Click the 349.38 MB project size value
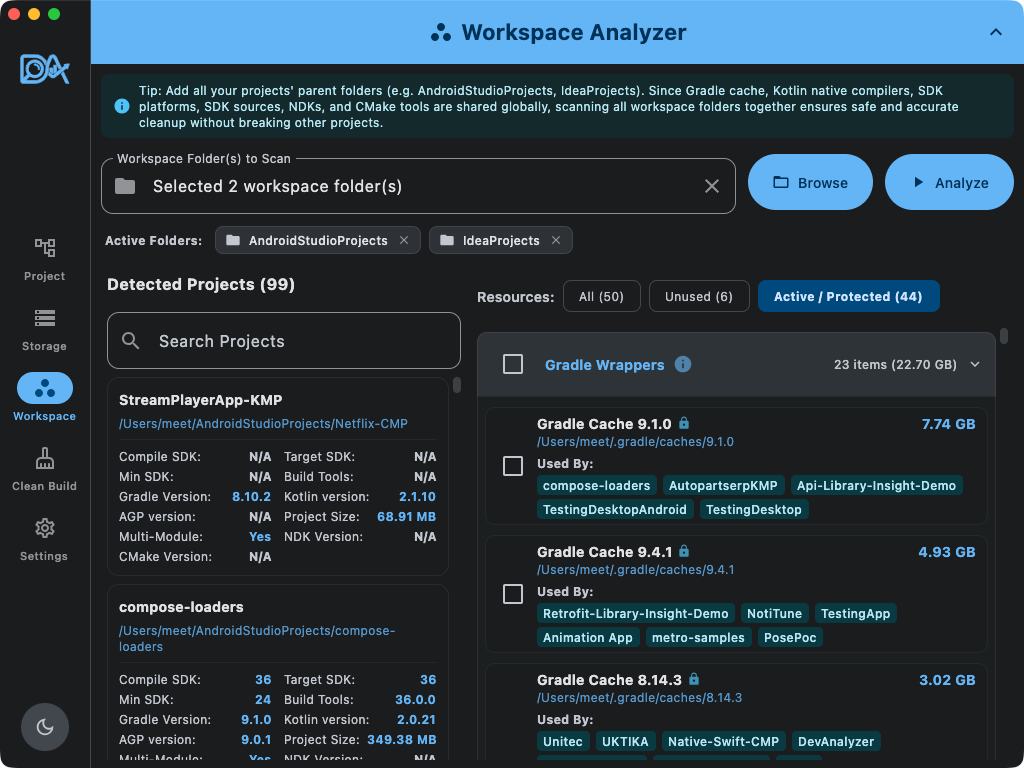The height and width of the screenshot is (768, 1024). click(402, 740)
